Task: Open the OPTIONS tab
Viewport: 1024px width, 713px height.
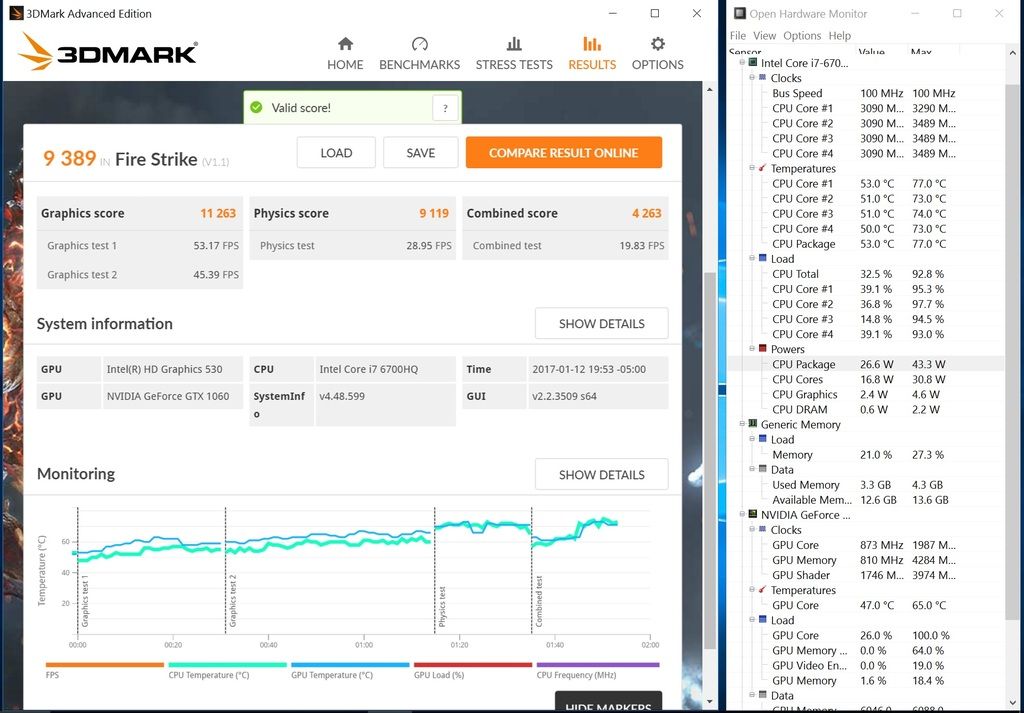Action: 658,54
